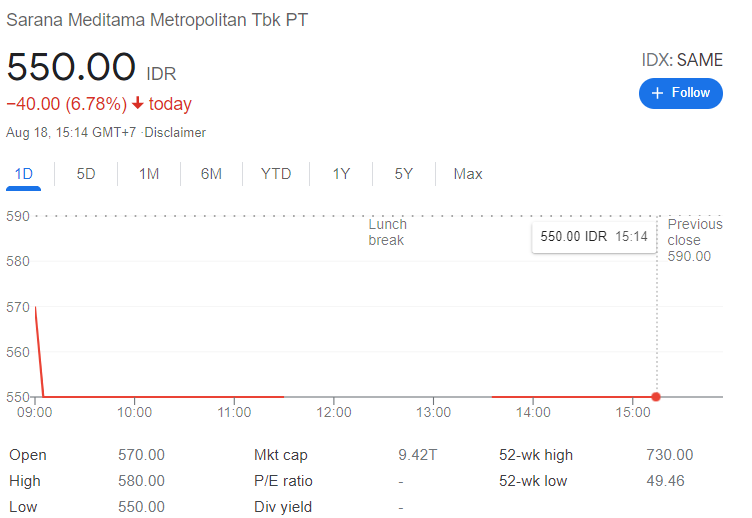This screenshot has width=752, height=518.
Task: Click the Lunch break chart label
Action: 388,232
